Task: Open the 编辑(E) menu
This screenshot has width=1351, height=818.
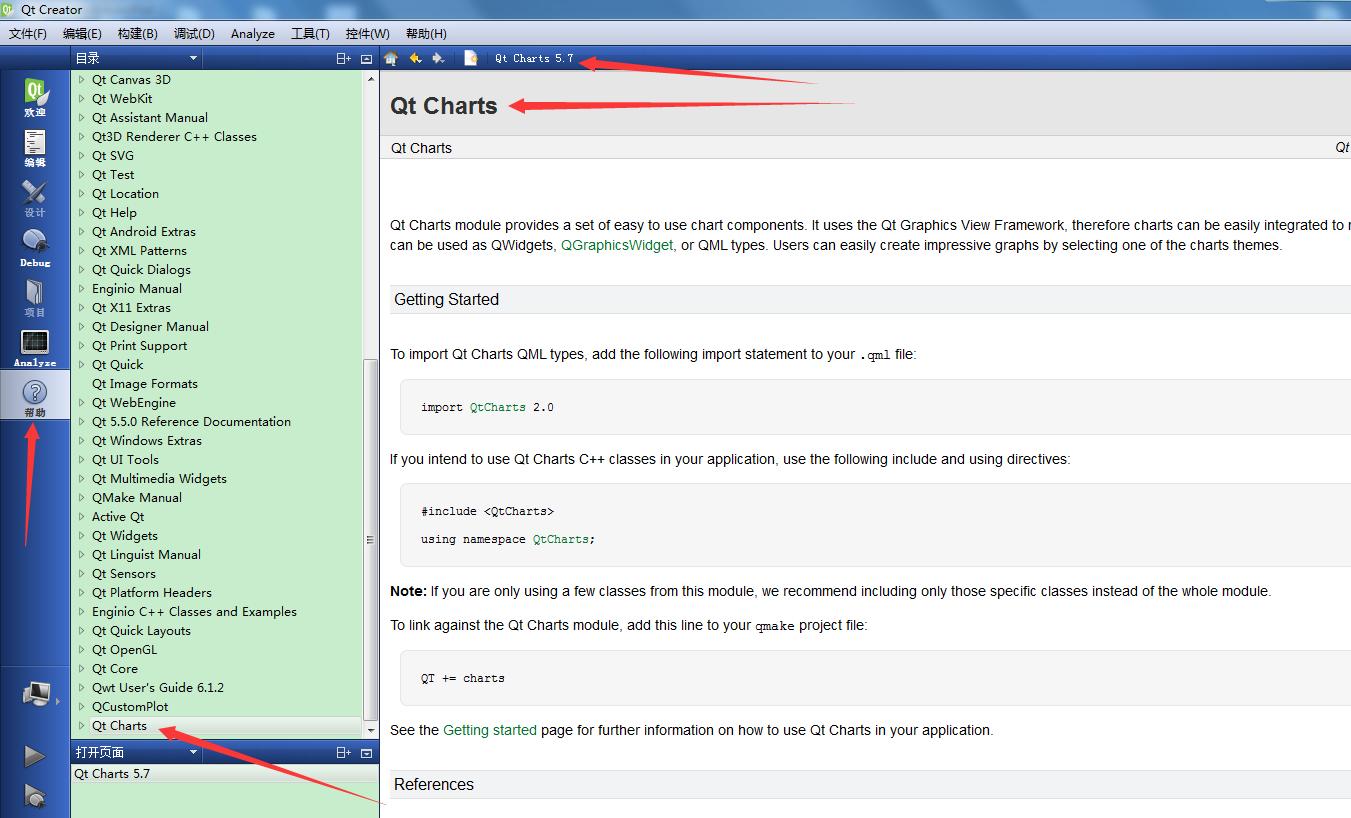Action: [82, 34]
